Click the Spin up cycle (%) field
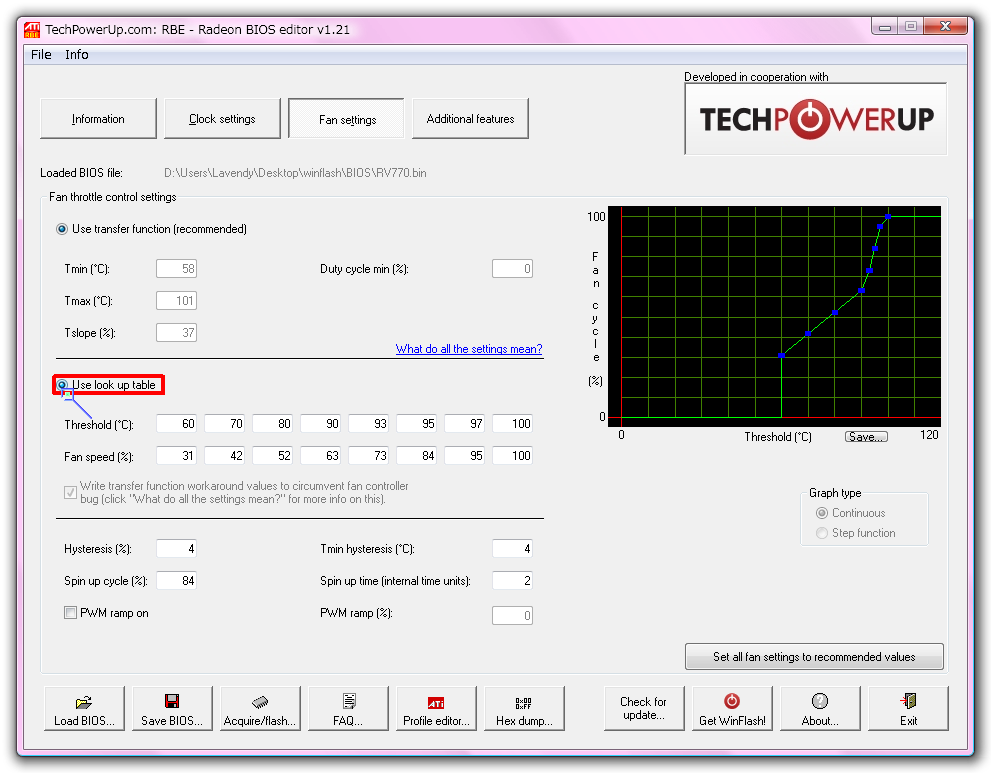The height and width of the screenshot is (773, 991). tap(176, 581)
